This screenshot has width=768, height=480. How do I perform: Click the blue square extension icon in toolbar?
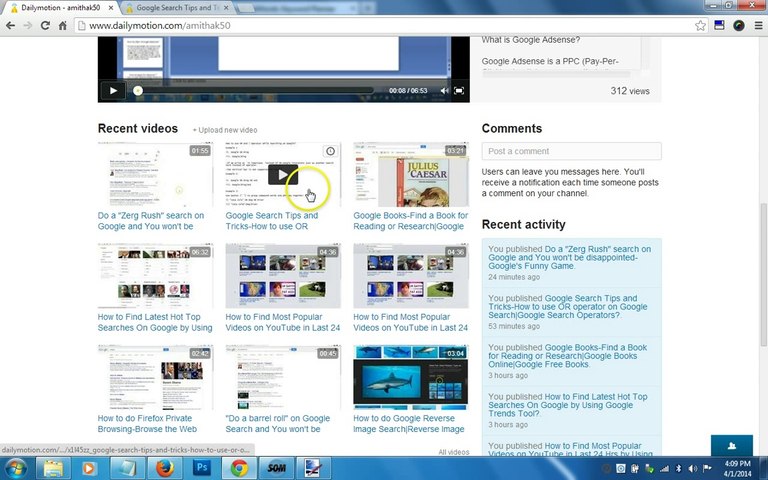point(719,25)
